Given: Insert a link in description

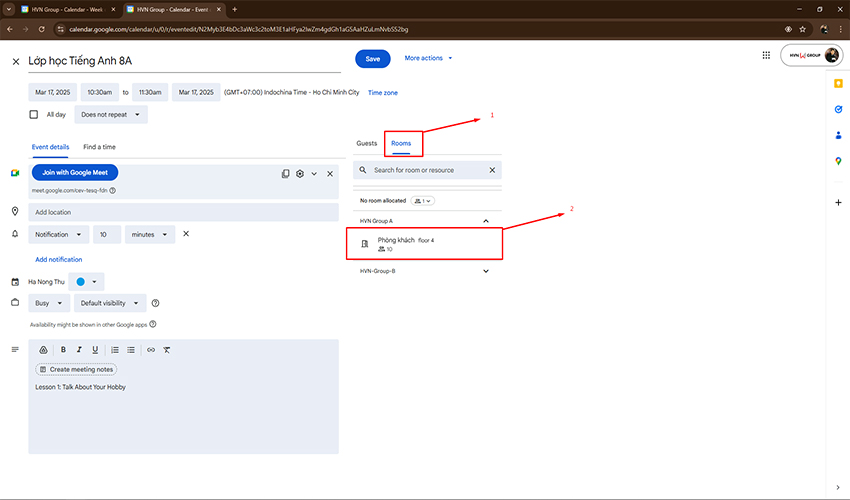Looking at the screenshot, I should click(151, 350).
